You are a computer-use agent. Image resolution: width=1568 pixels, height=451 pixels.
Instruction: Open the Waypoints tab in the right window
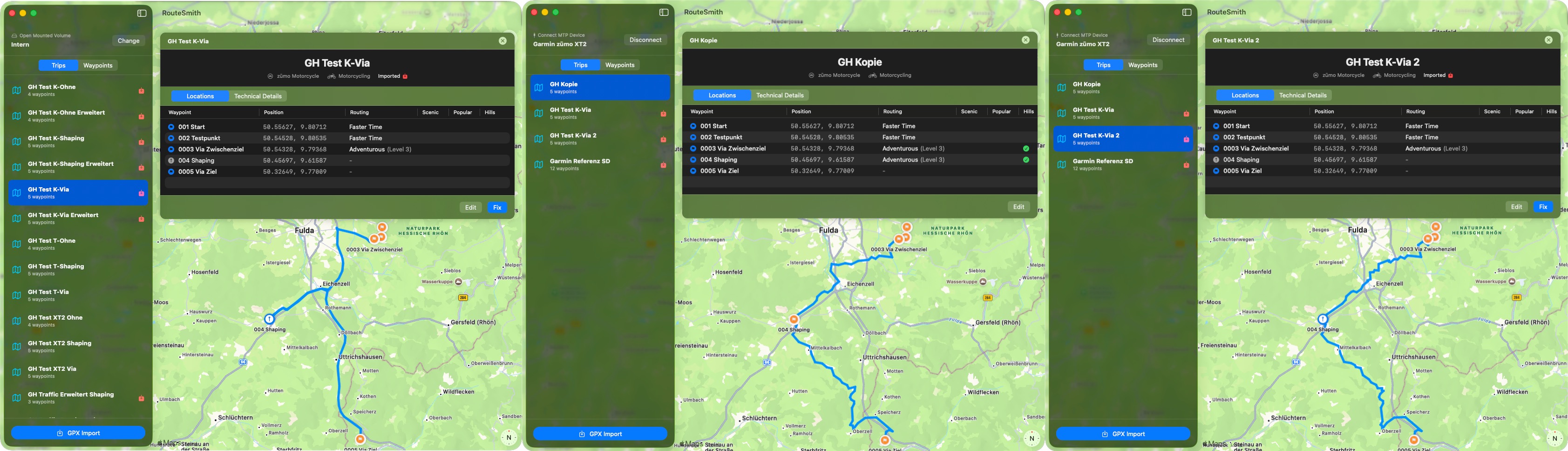tap(1142, 64)
